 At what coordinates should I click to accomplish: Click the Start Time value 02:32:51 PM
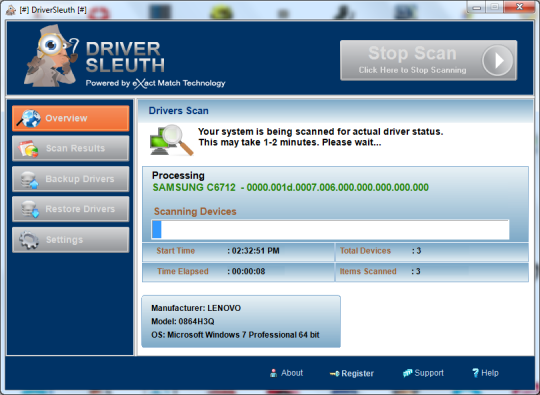coord(255,251)
